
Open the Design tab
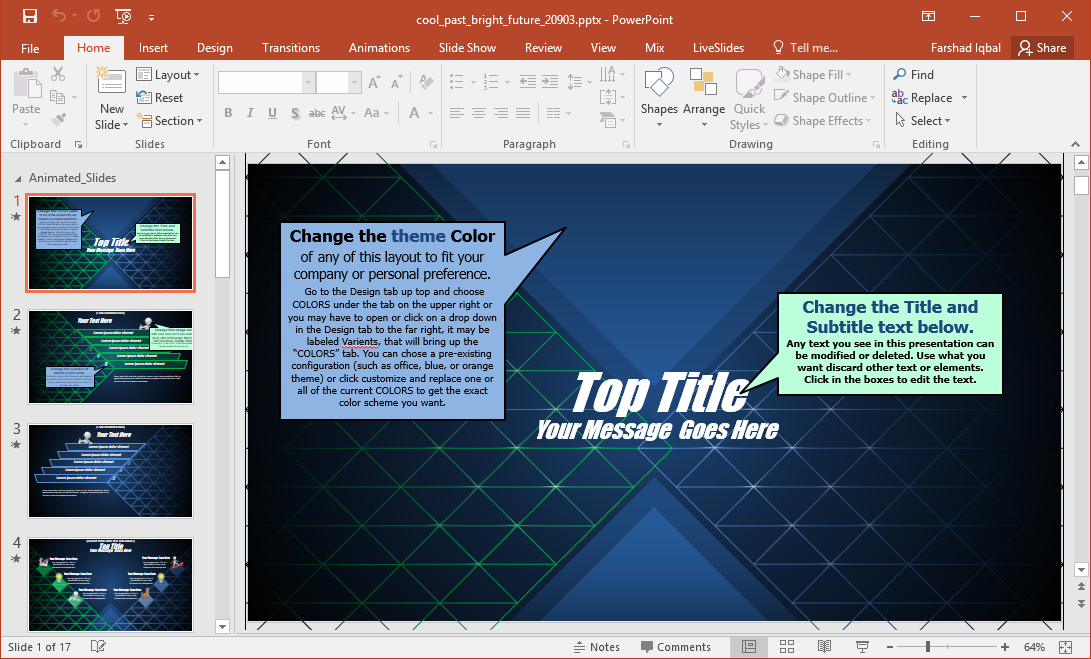(x=214, y=48)
